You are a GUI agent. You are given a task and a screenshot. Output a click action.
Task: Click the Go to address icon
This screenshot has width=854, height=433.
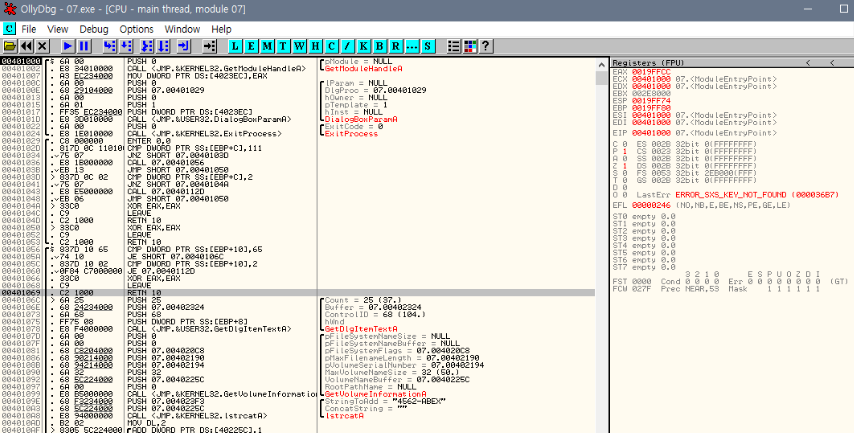[x=209, y=46]
